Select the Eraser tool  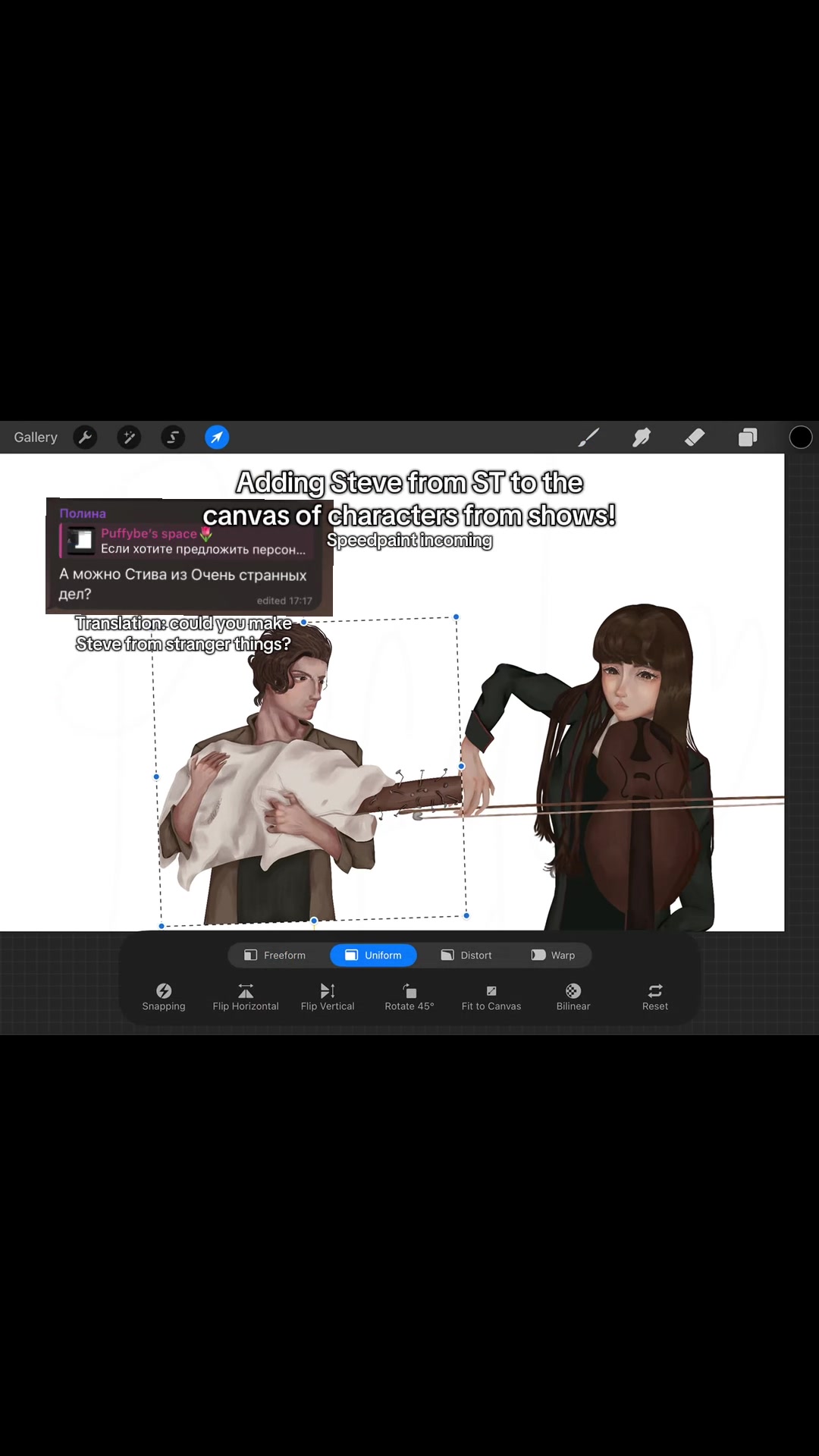(695, 438)
